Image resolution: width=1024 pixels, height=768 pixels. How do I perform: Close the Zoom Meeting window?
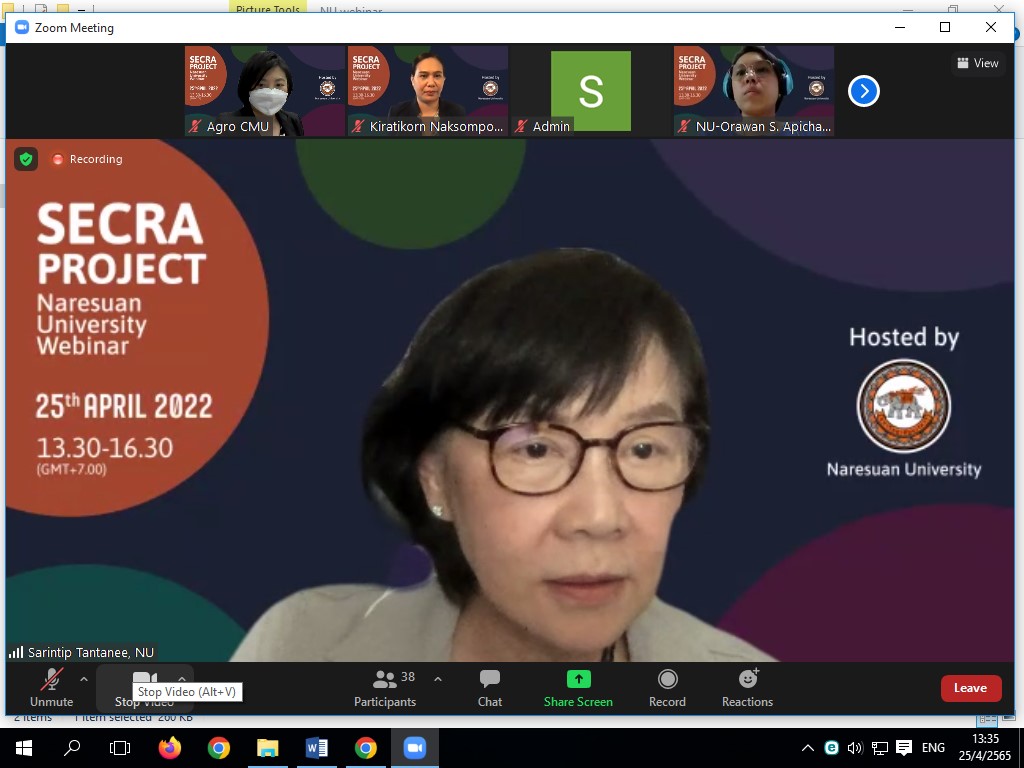click(x=991, y=27)
